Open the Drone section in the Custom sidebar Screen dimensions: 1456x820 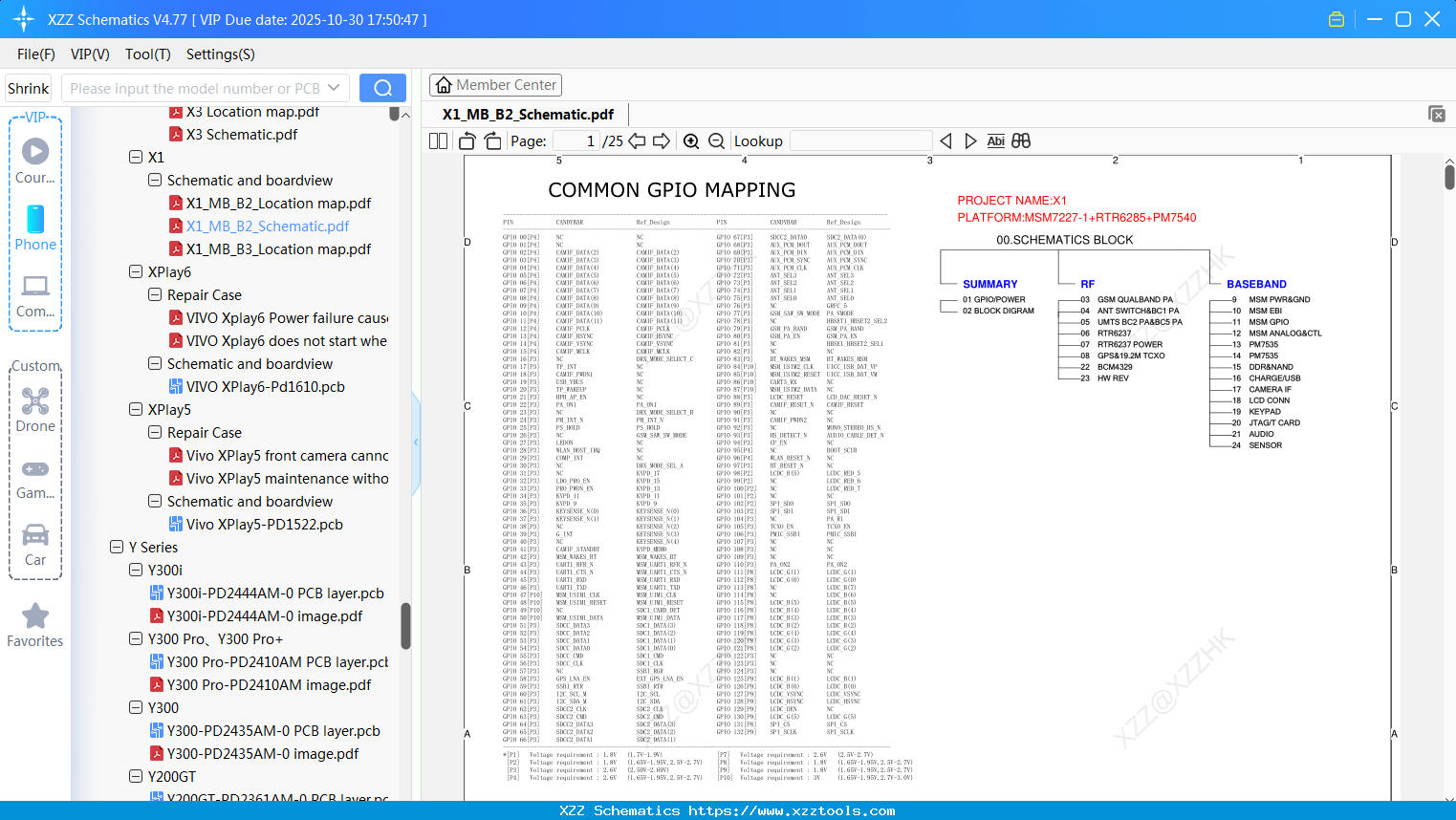[35, 406]
